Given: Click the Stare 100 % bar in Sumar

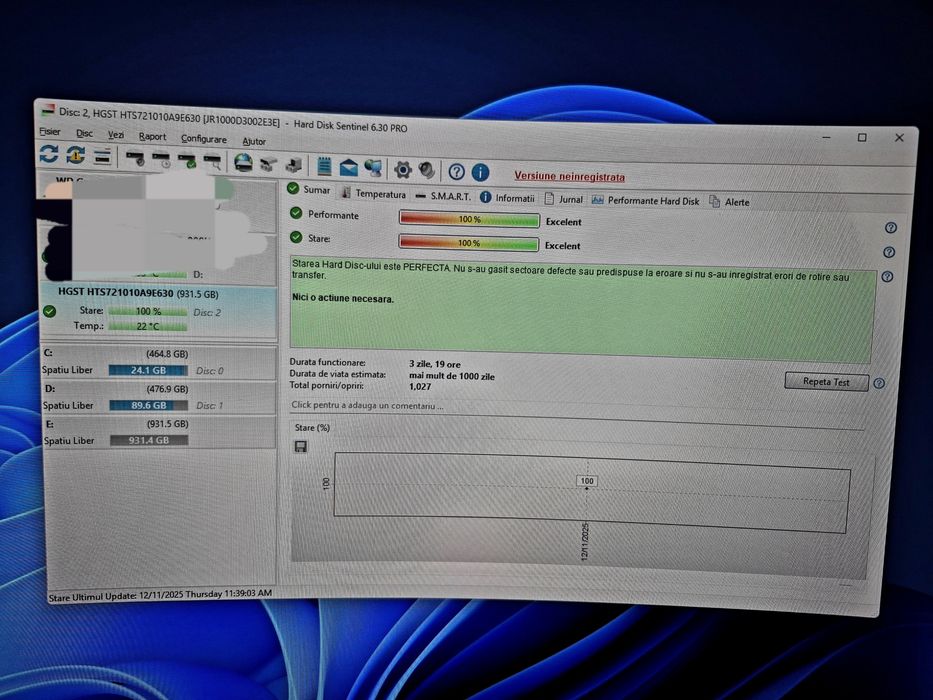Looking at the screenshot, I should coord(469,243).
